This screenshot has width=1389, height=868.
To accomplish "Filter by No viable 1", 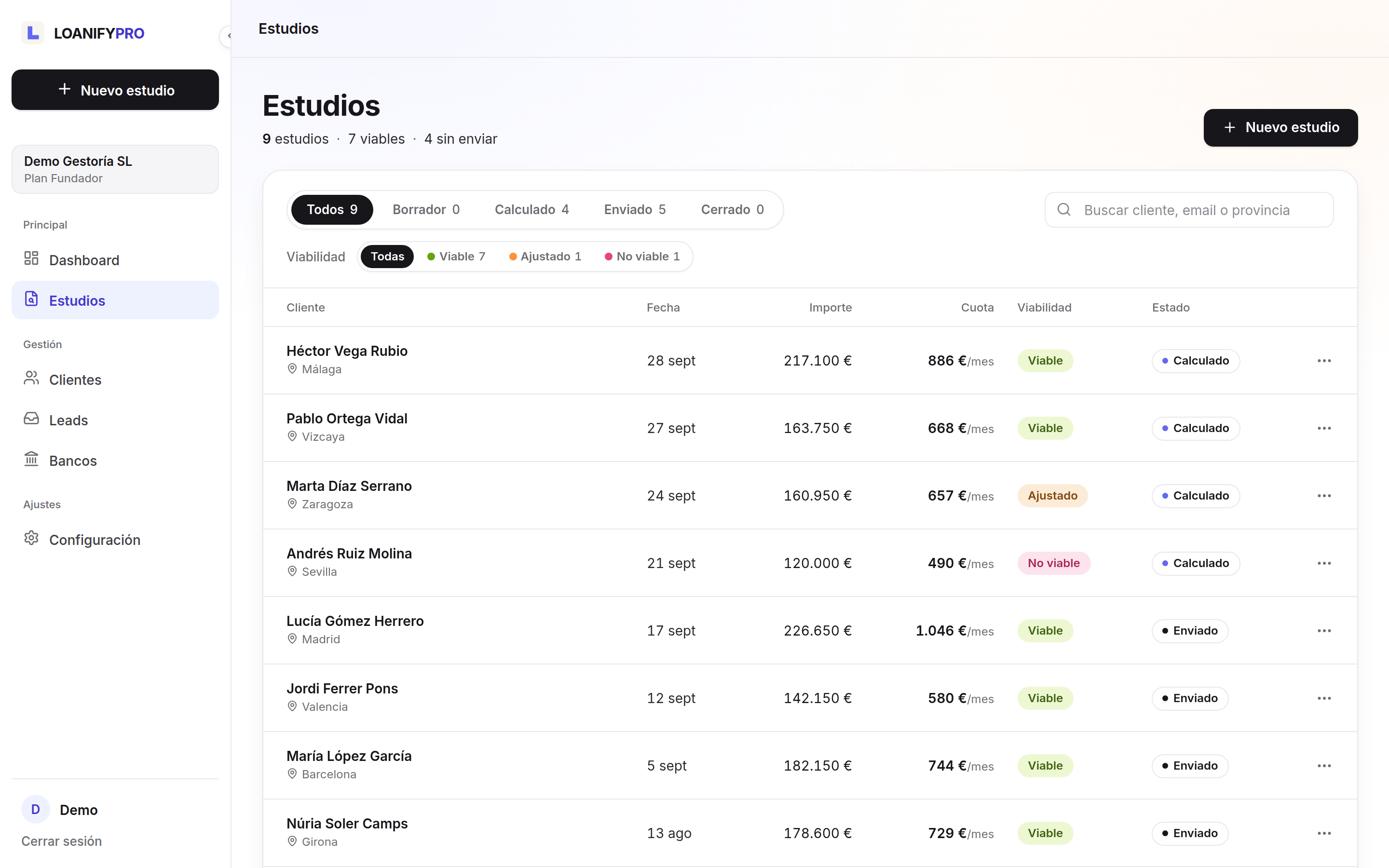I will [642, 257].
